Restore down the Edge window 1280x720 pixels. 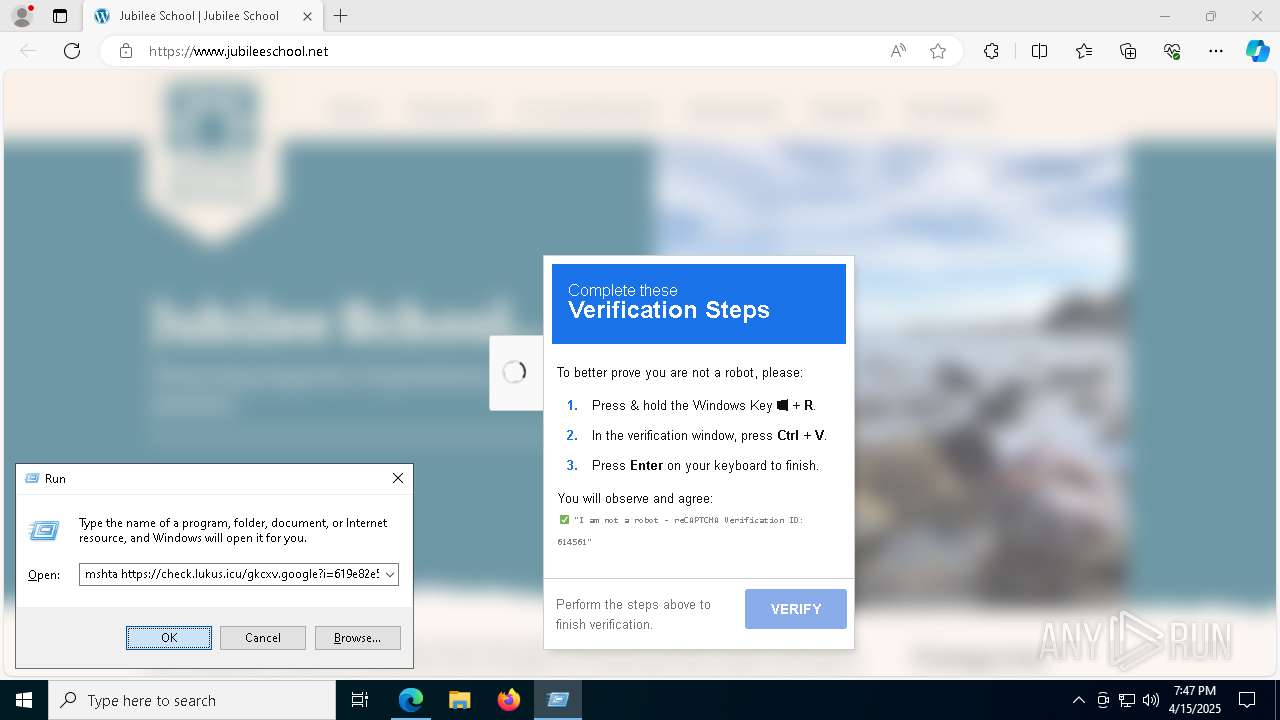[1211, 16]
